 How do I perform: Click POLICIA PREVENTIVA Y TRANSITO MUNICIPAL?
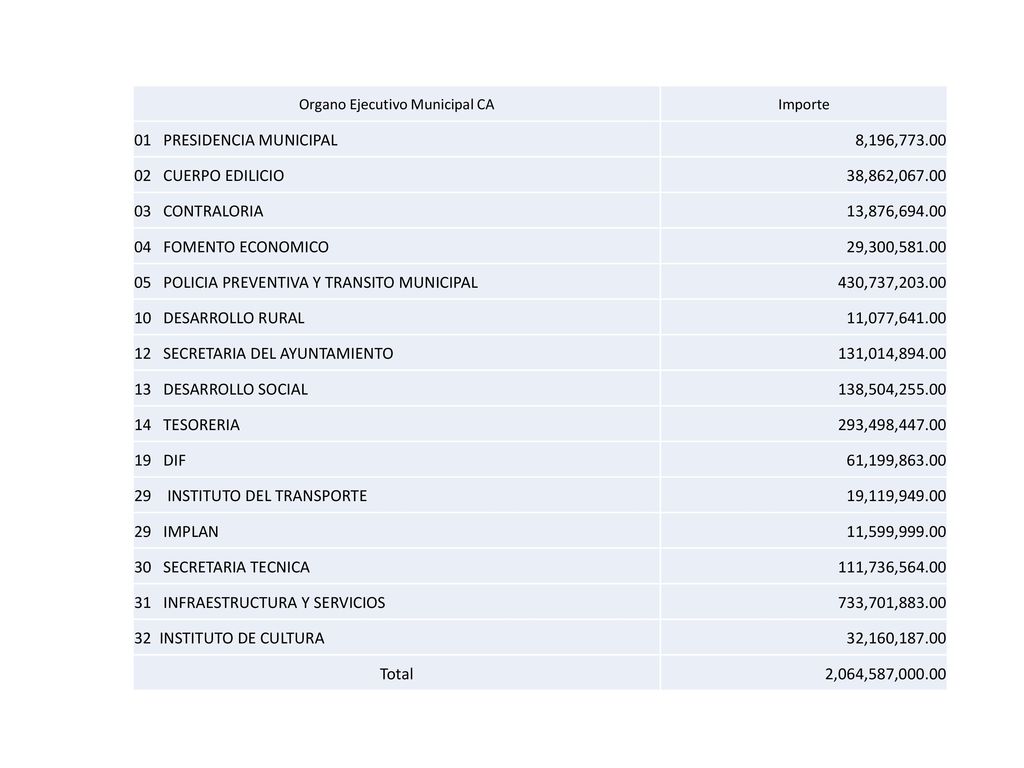320,283
